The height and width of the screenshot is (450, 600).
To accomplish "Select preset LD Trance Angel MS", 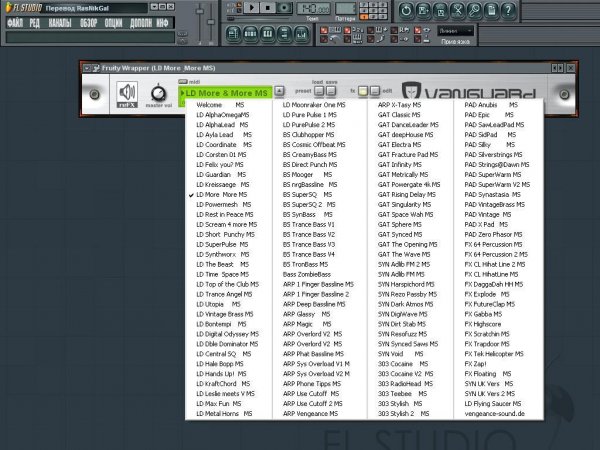I will point(229,294).
